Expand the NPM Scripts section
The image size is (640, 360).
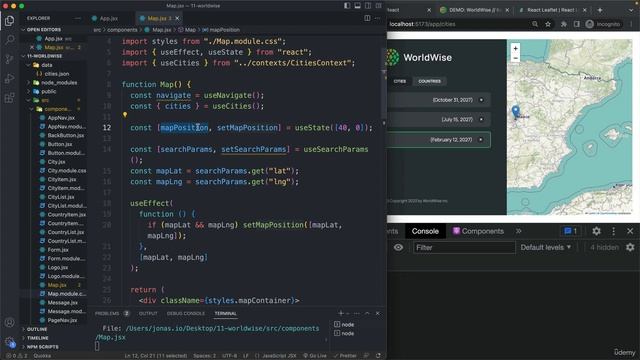pyautogui.click(x=42, y=347)
